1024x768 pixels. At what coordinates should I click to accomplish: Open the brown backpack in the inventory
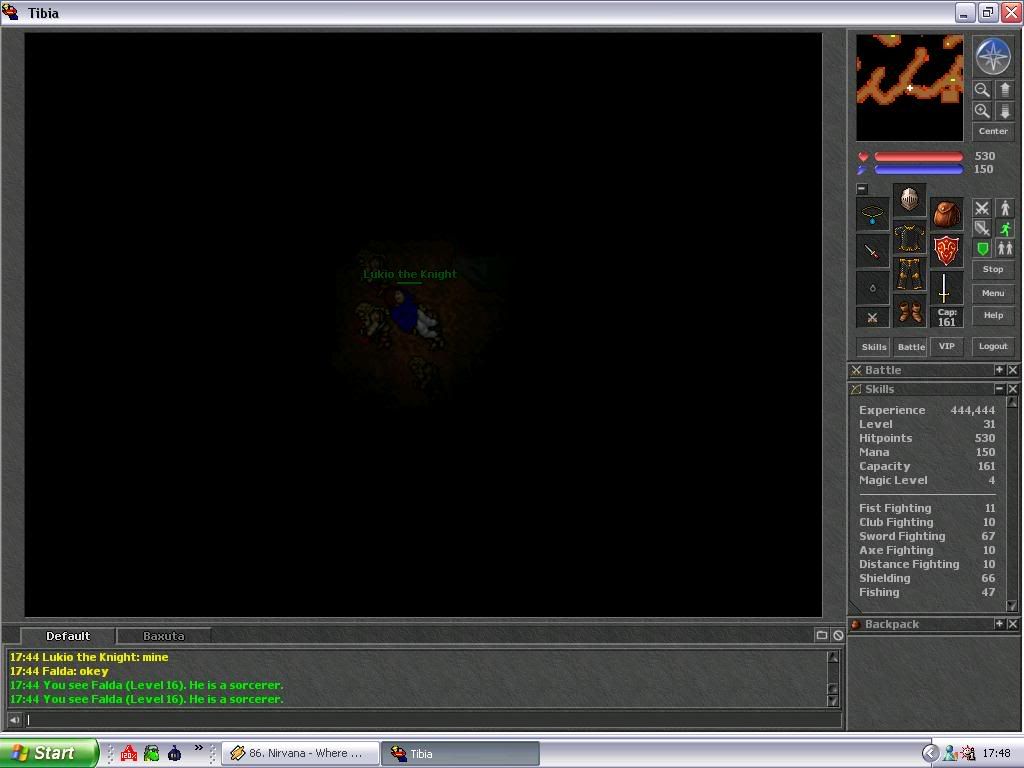[946, 214]
